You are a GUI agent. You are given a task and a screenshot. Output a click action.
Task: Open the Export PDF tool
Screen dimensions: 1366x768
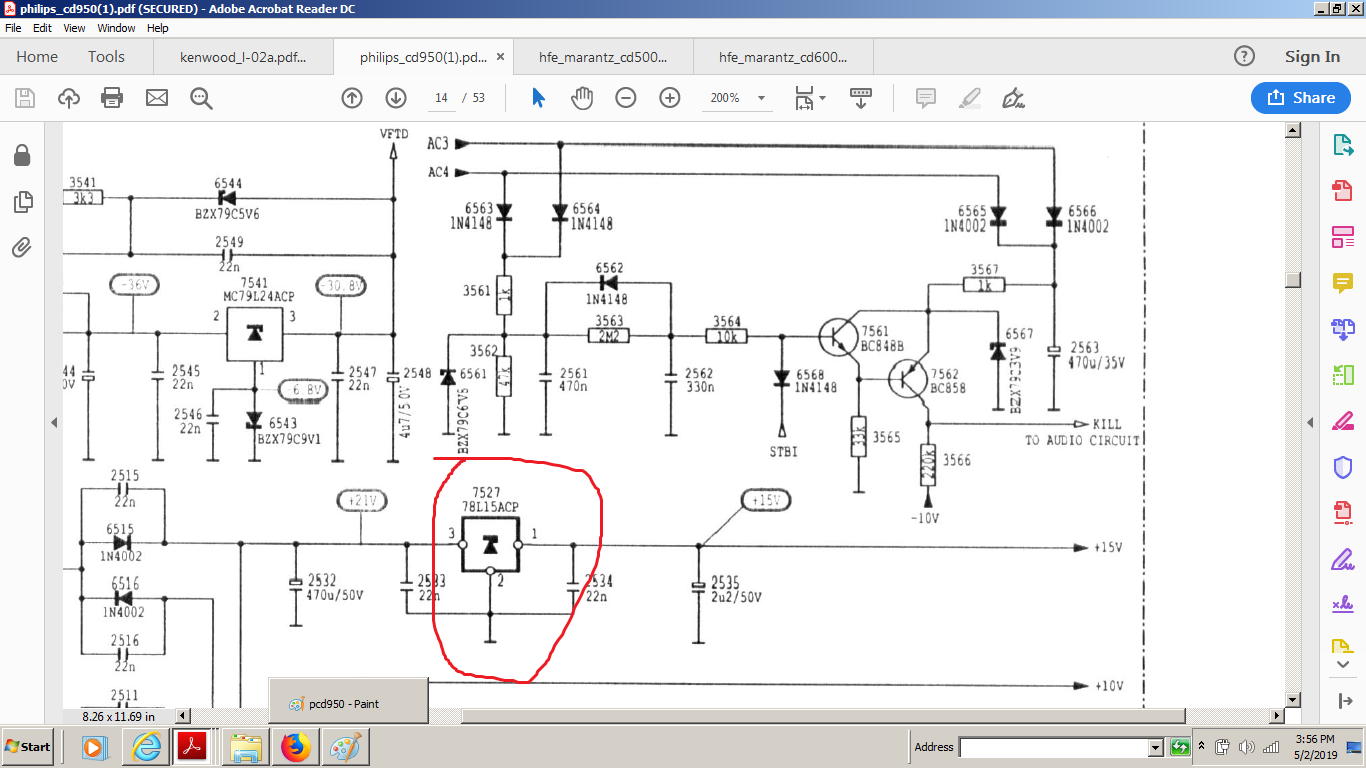click(1342, 145)
